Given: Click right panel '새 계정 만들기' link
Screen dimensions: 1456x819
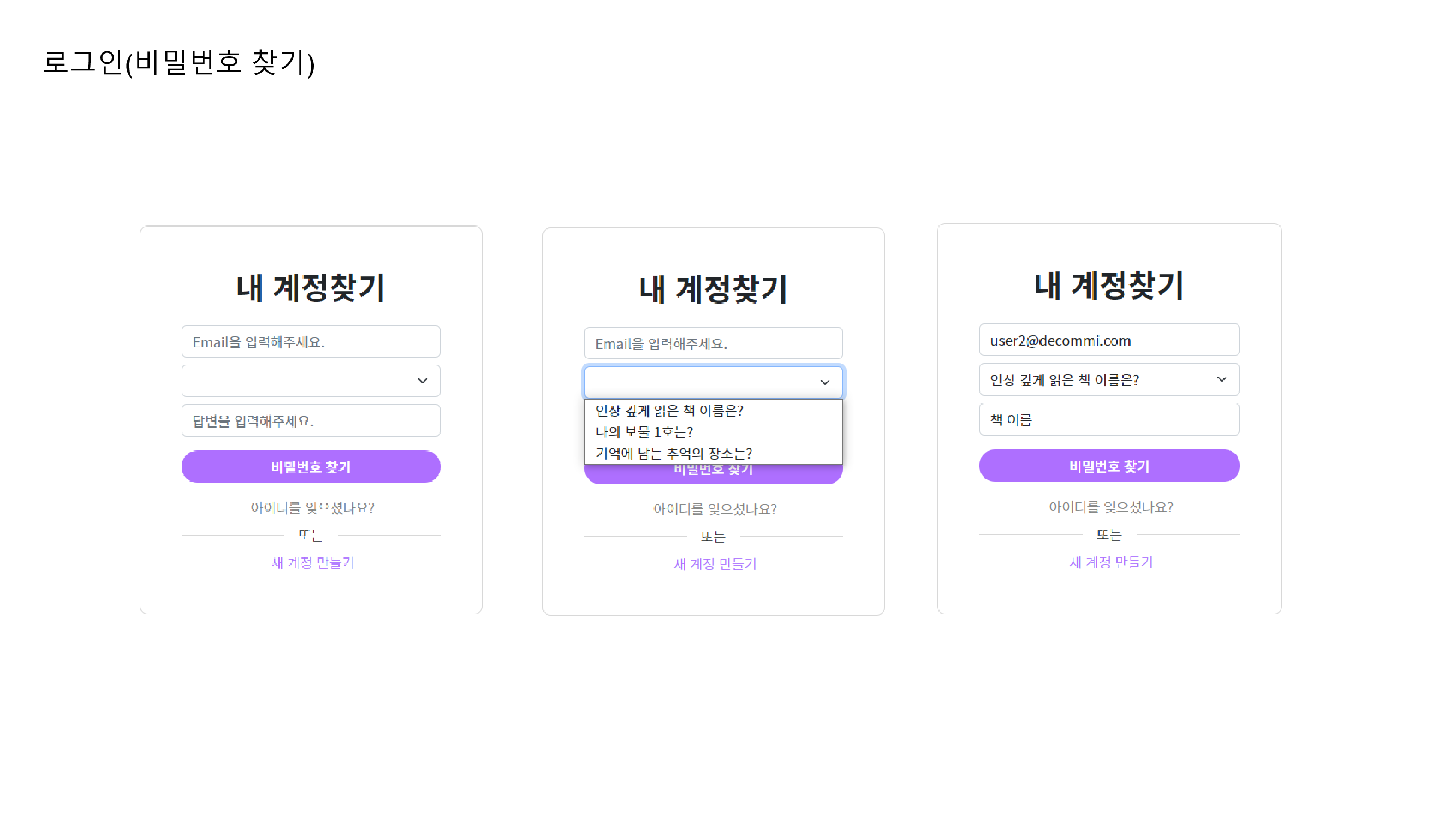Looking at the screenshot, I should (1110, 562).
